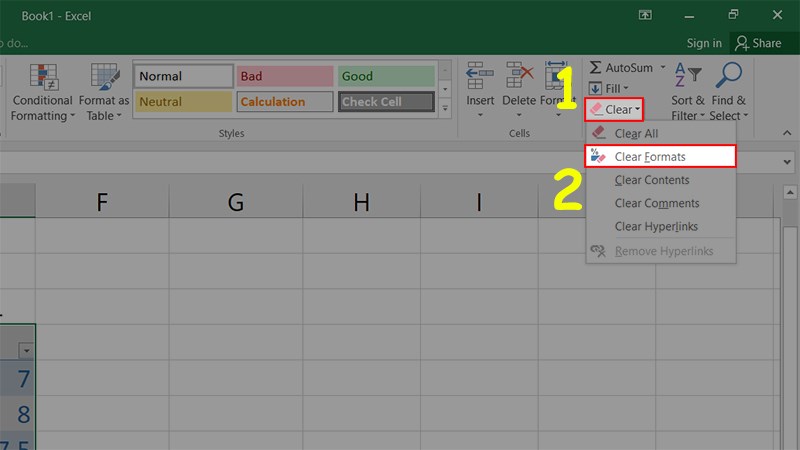Screen dimensions: 800x450
Task: Open Conditional Formatting menu
Action: [x=42, y=92]
